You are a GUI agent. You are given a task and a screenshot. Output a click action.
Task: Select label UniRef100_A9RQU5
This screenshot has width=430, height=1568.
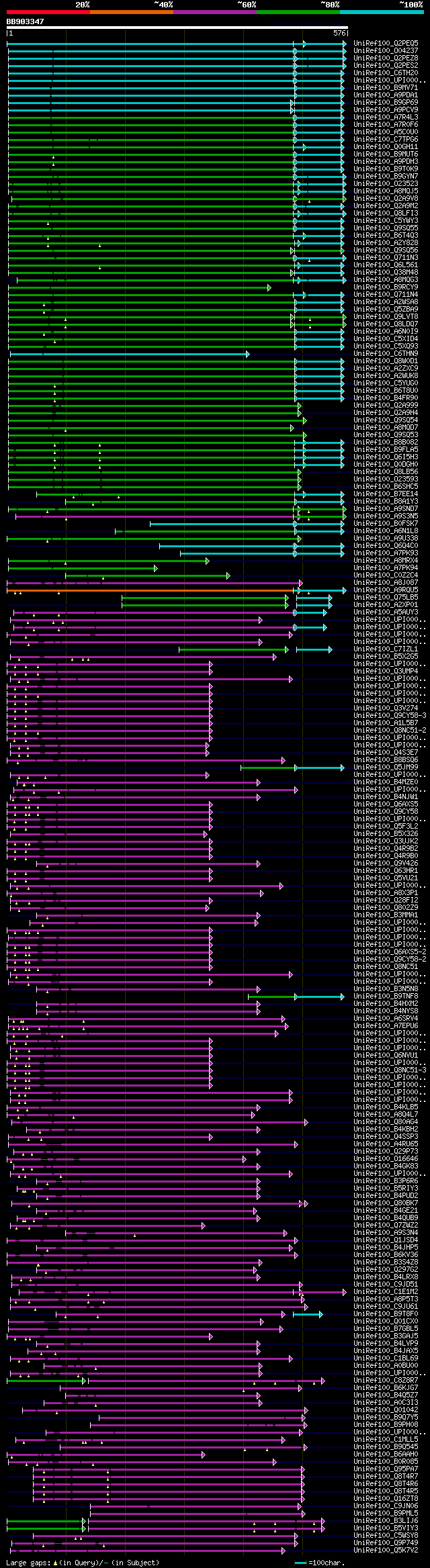point(386,590)
